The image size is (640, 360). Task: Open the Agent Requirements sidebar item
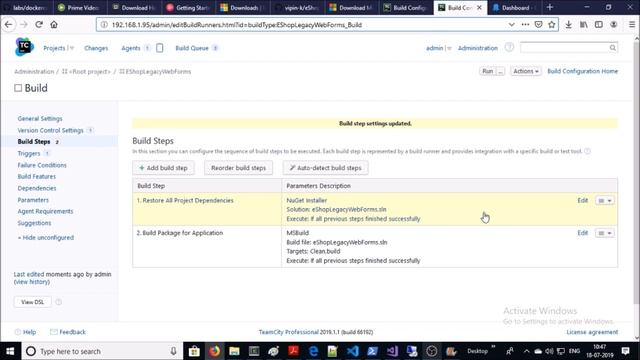[45, 211]
